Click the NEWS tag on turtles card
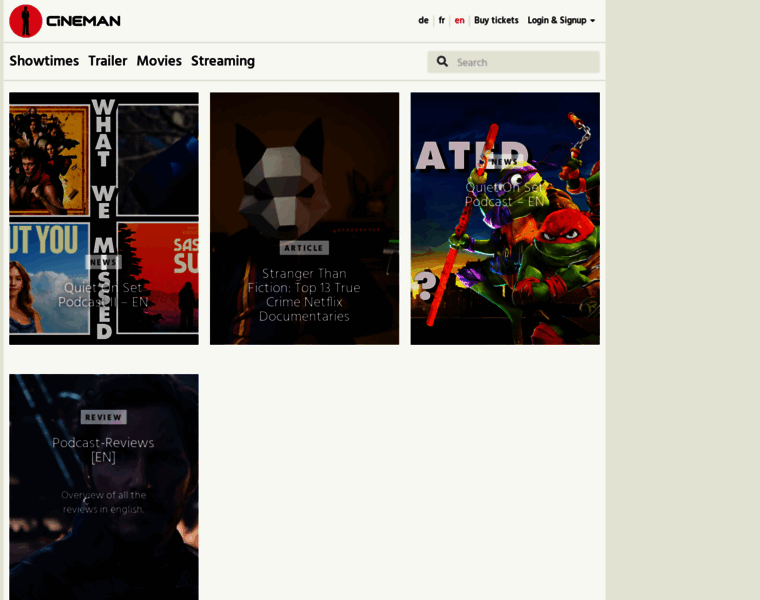Viewport: 760px width, 600px height. (505, 162)
